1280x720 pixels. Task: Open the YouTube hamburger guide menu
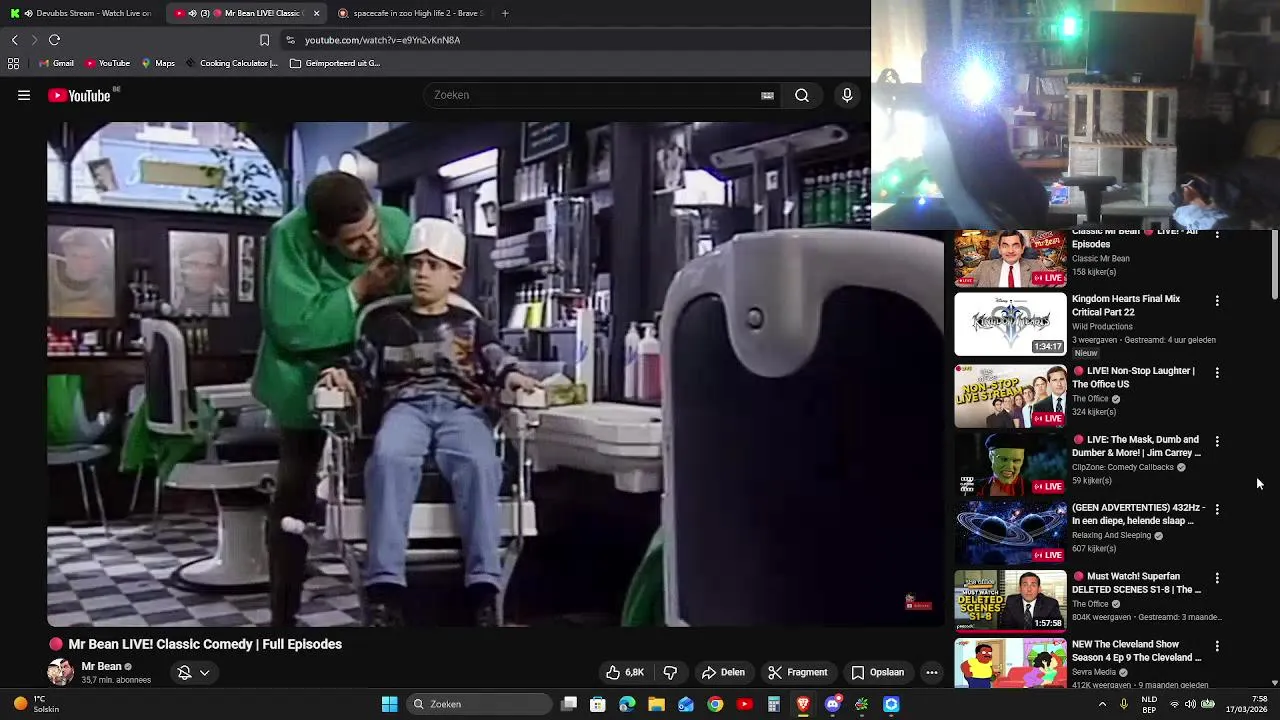[24, 95]
